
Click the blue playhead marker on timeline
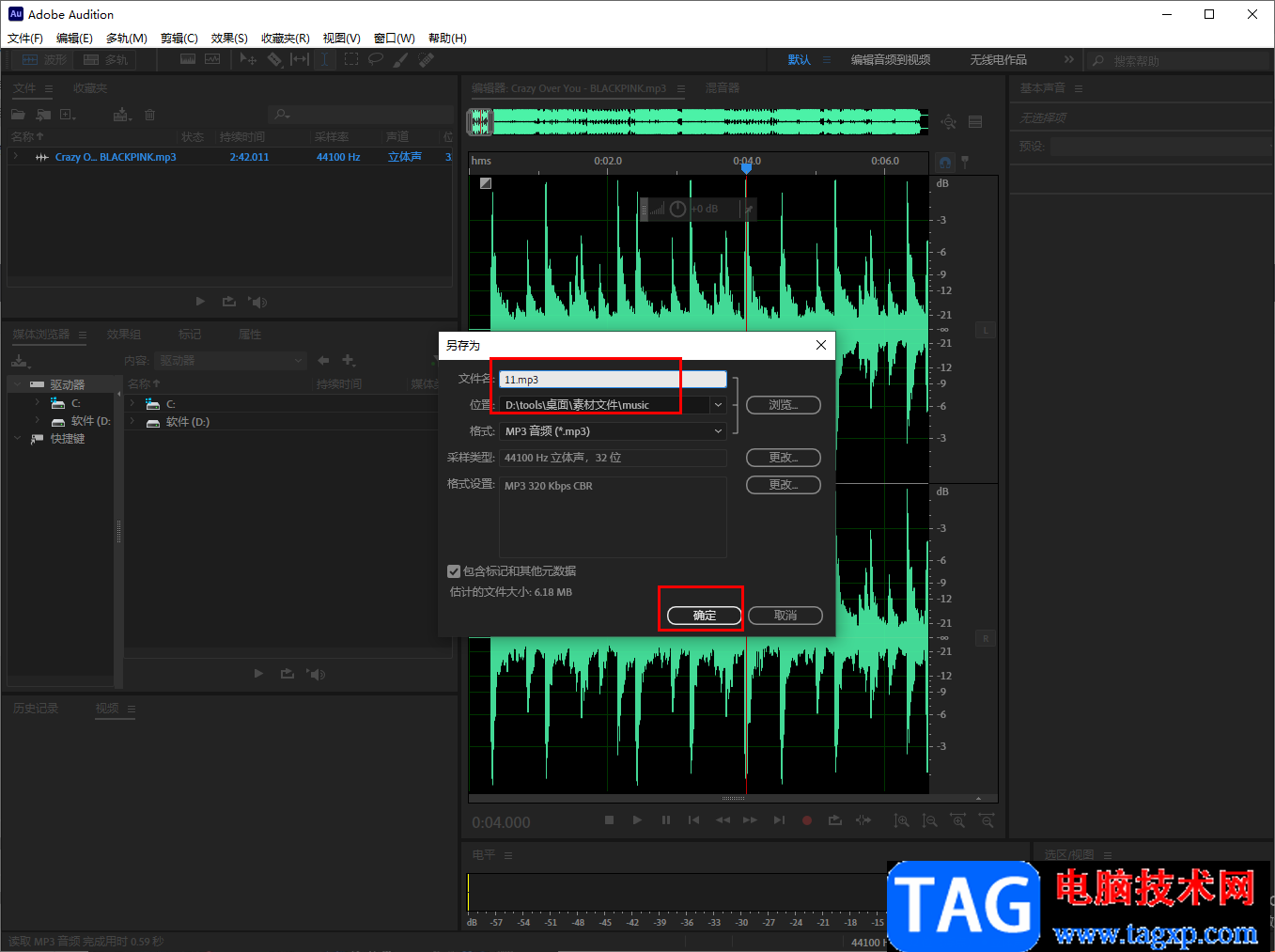tap(746, 168)
